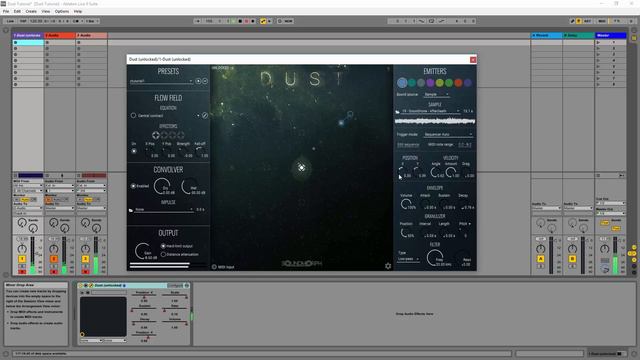The width and height of the screenshot is (640, 360).
Task: Select the yellow-green emitter circle
Action: coord(440,83)
